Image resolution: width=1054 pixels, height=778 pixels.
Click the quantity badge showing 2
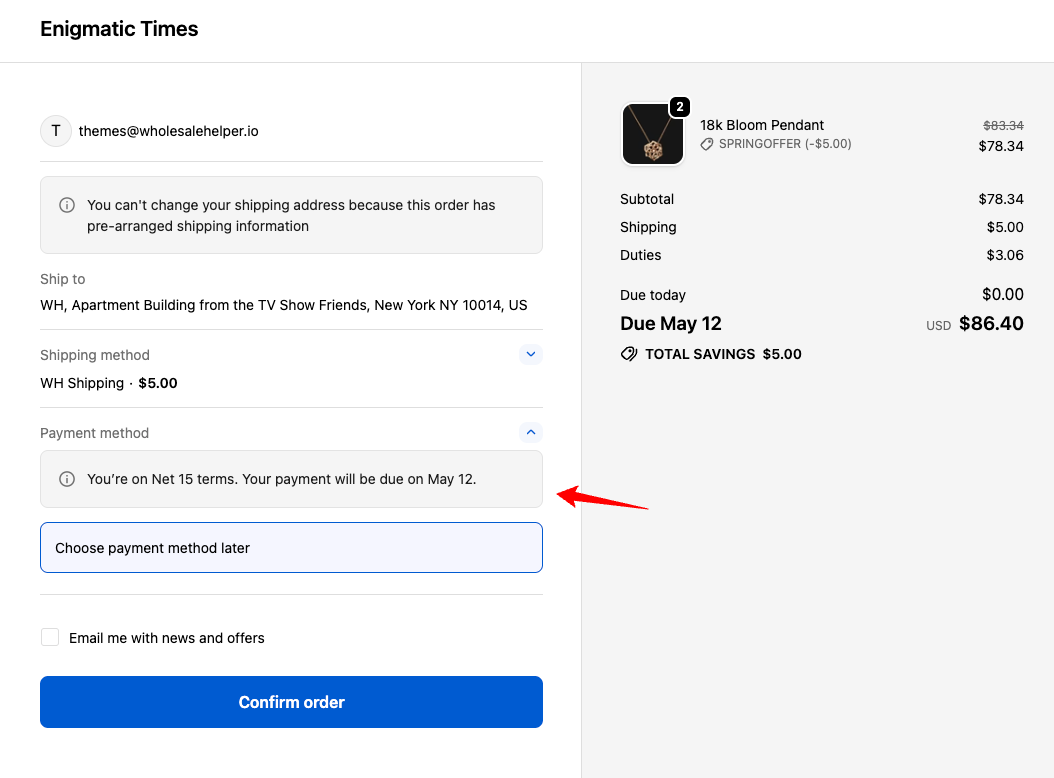pyautogui.click(x=679, y=107)
